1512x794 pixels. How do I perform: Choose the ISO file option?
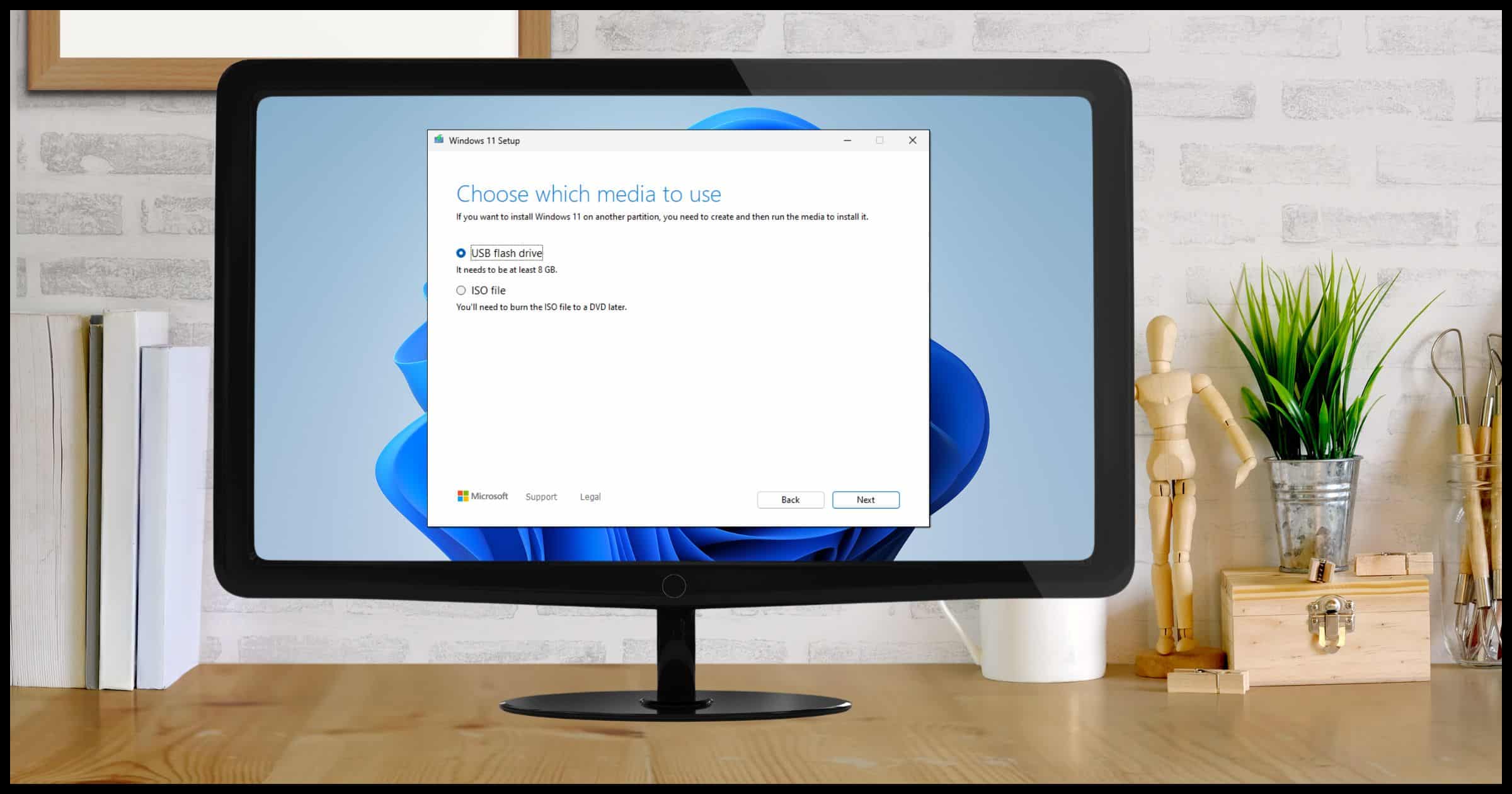tap(461, 290)
